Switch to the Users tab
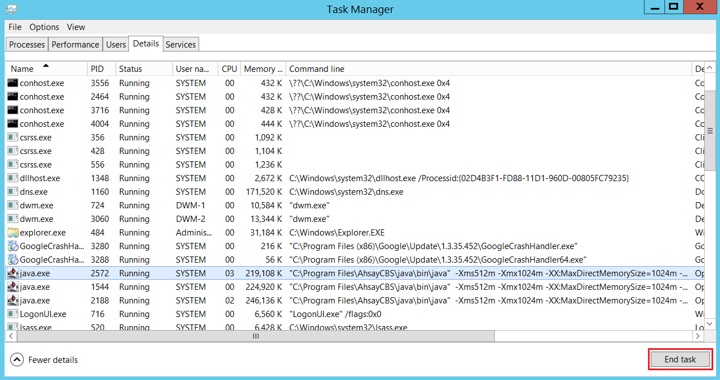Screen dimensions: 720x380 point(116,45)
